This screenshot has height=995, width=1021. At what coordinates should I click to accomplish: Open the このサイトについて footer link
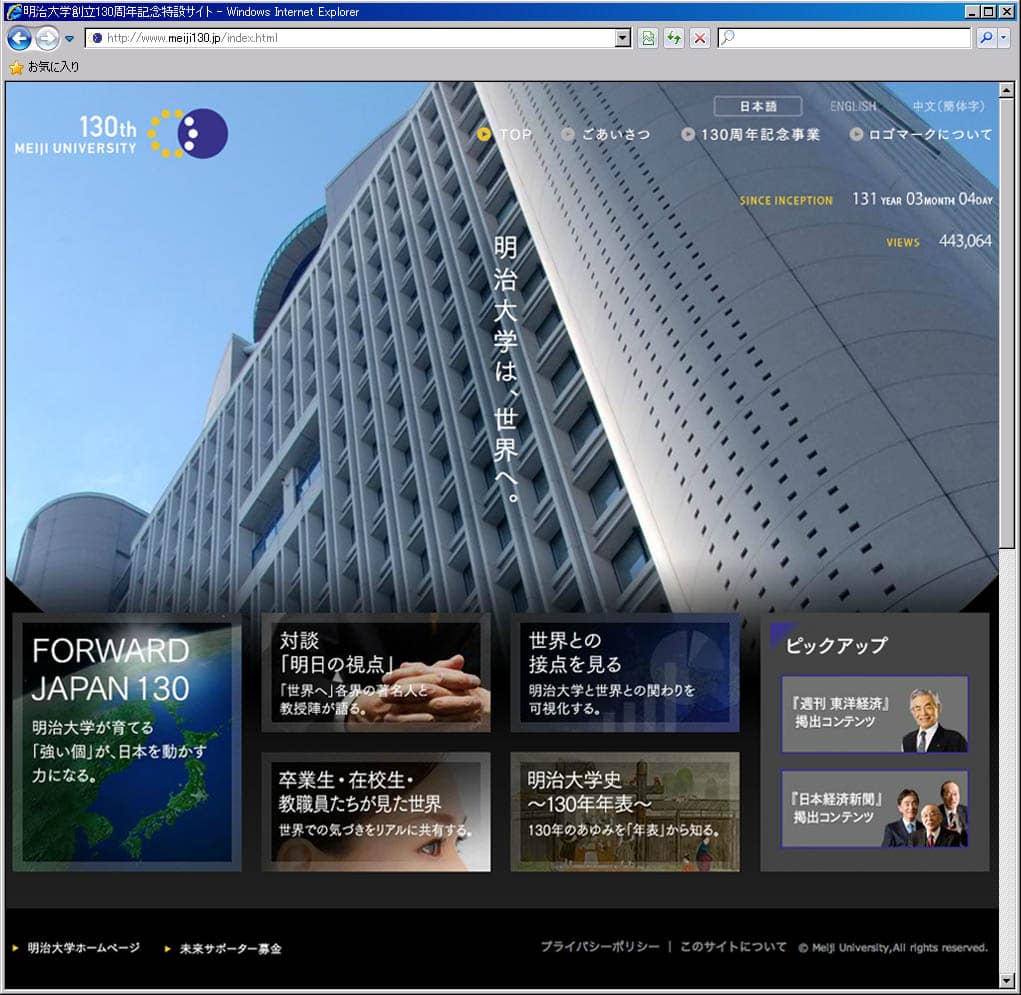pos(733,947)
